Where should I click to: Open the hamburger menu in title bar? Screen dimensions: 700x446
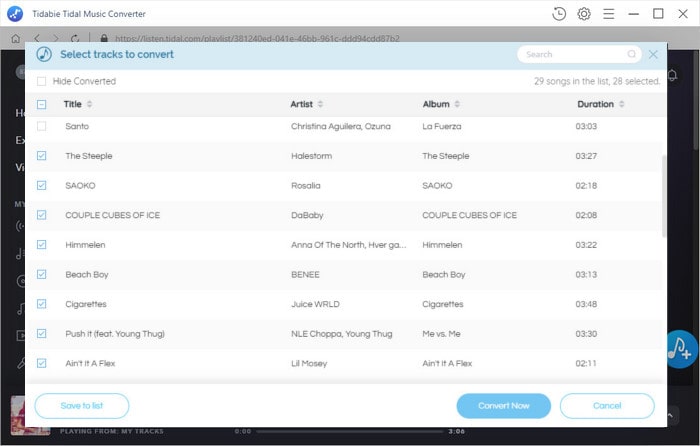click(608, 14)
